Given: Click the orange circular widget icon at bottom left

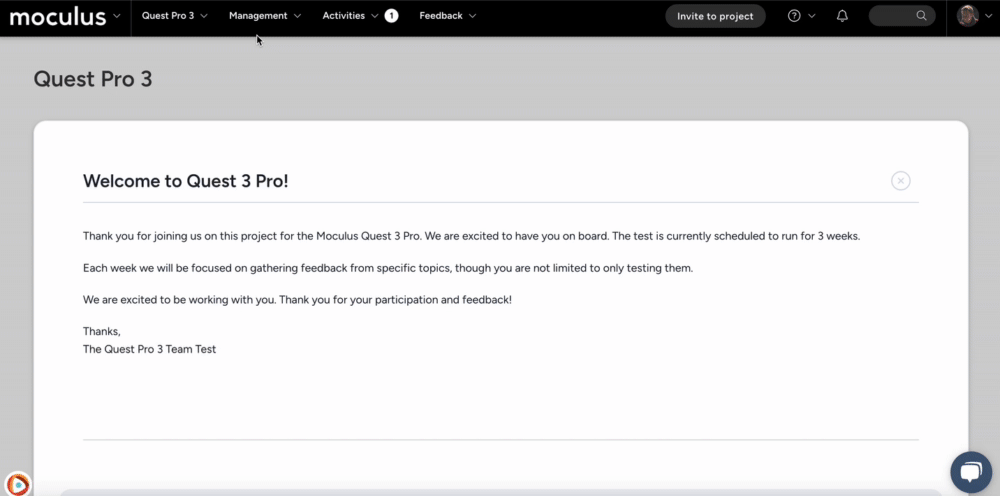Looking at the screenshot, I should coord(18,484).
